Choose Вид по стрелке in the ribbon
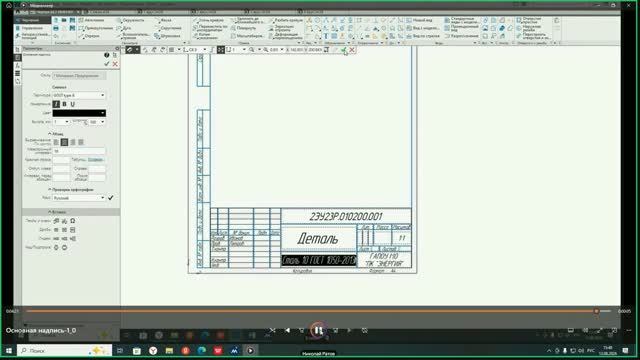The width and height of the screenshot is (640, 360). coord(422,36)
